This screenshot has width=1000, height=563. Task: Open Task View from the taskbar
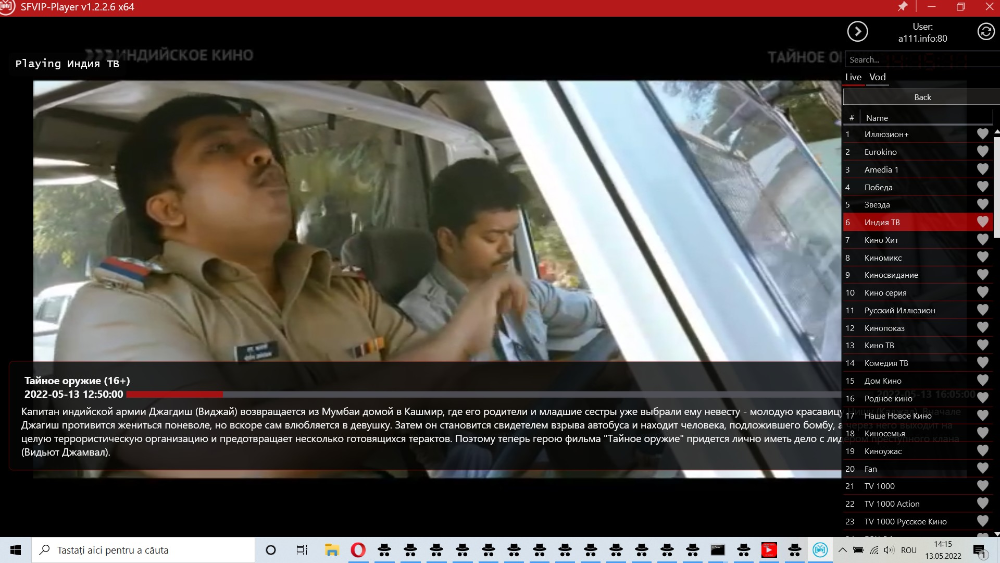tap(302, 550)
